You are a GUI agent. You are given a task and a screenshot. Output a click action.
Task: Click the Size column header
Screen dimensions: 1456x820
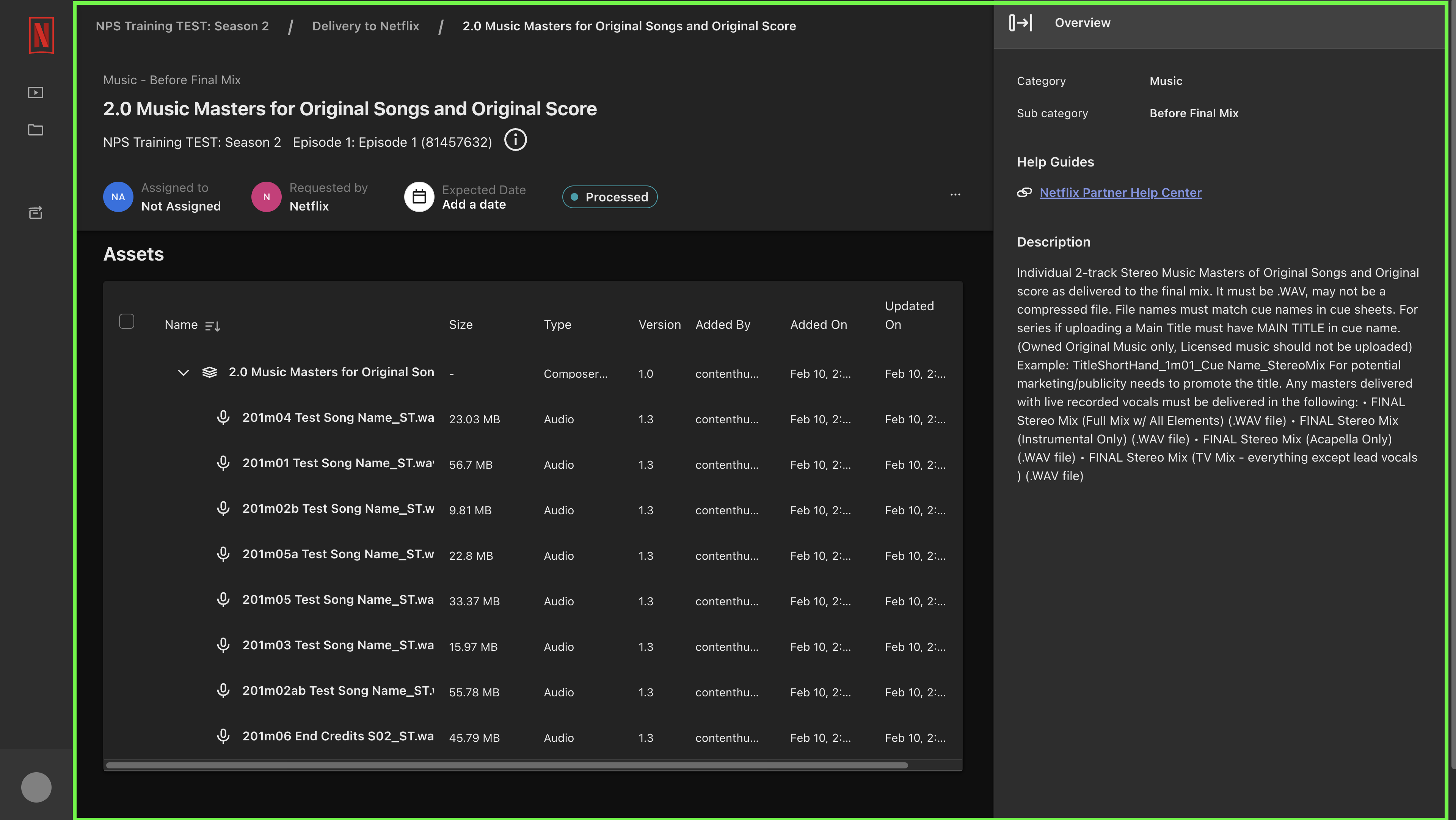click(461, 325)
